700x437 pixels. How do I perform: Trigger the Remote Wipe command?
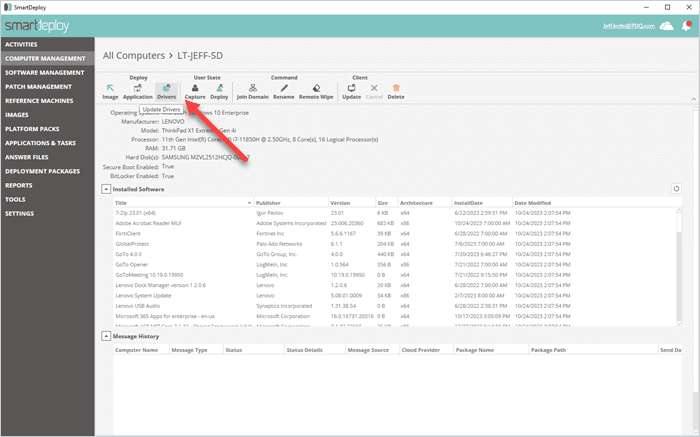316,92
